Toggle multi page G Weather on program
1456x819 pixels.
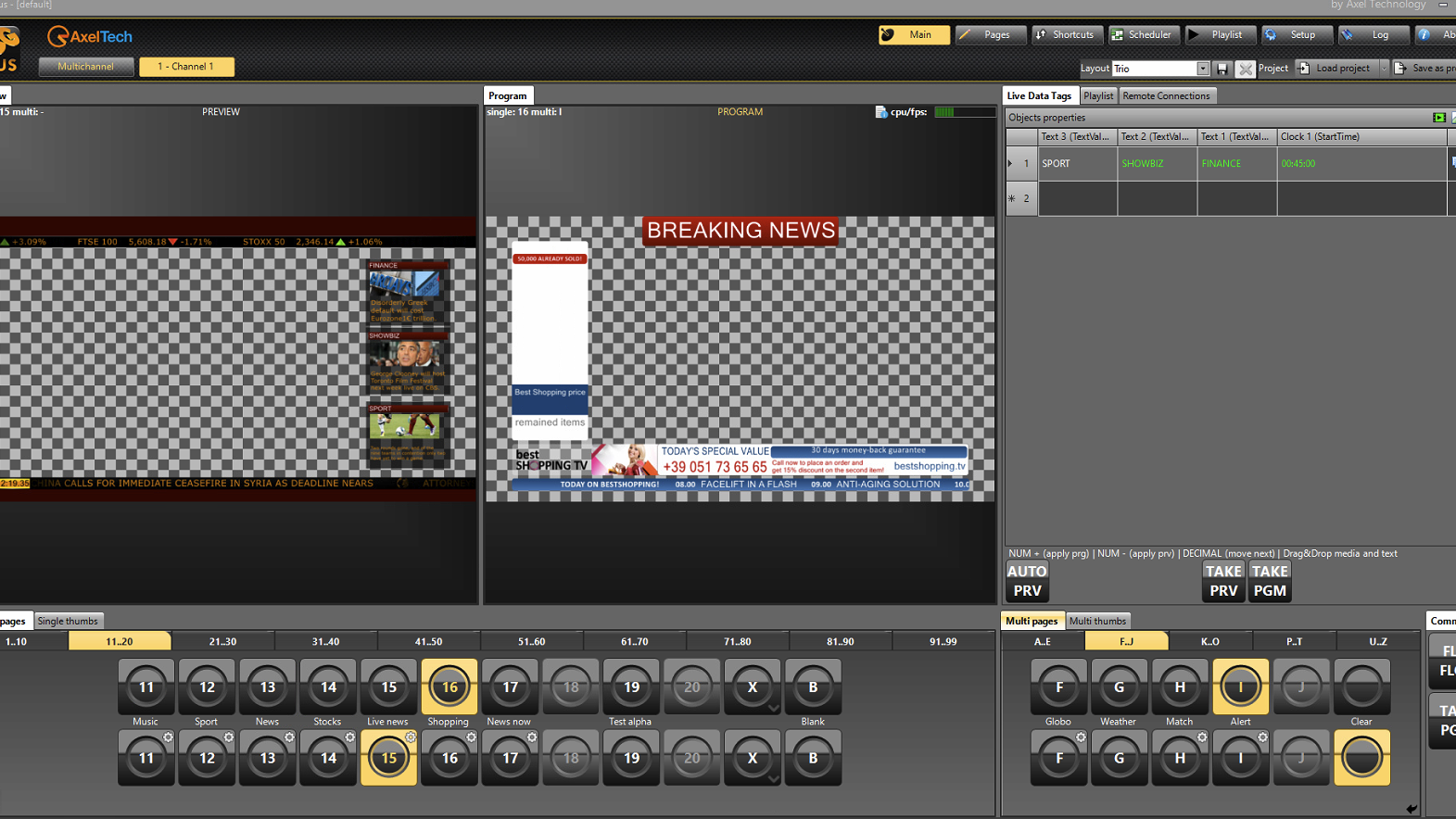point(1119,687)
